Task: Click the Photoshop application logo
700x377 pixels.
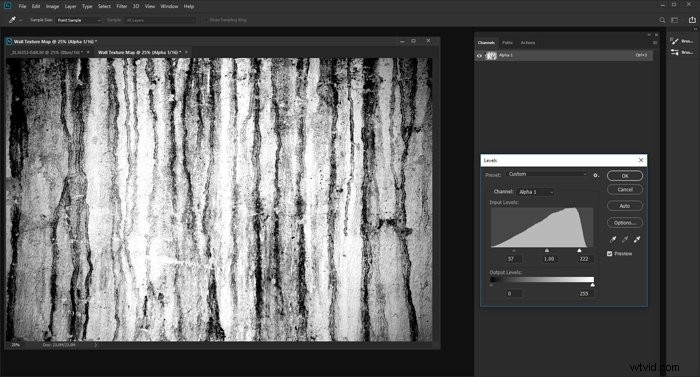Action: coord(8,6)
